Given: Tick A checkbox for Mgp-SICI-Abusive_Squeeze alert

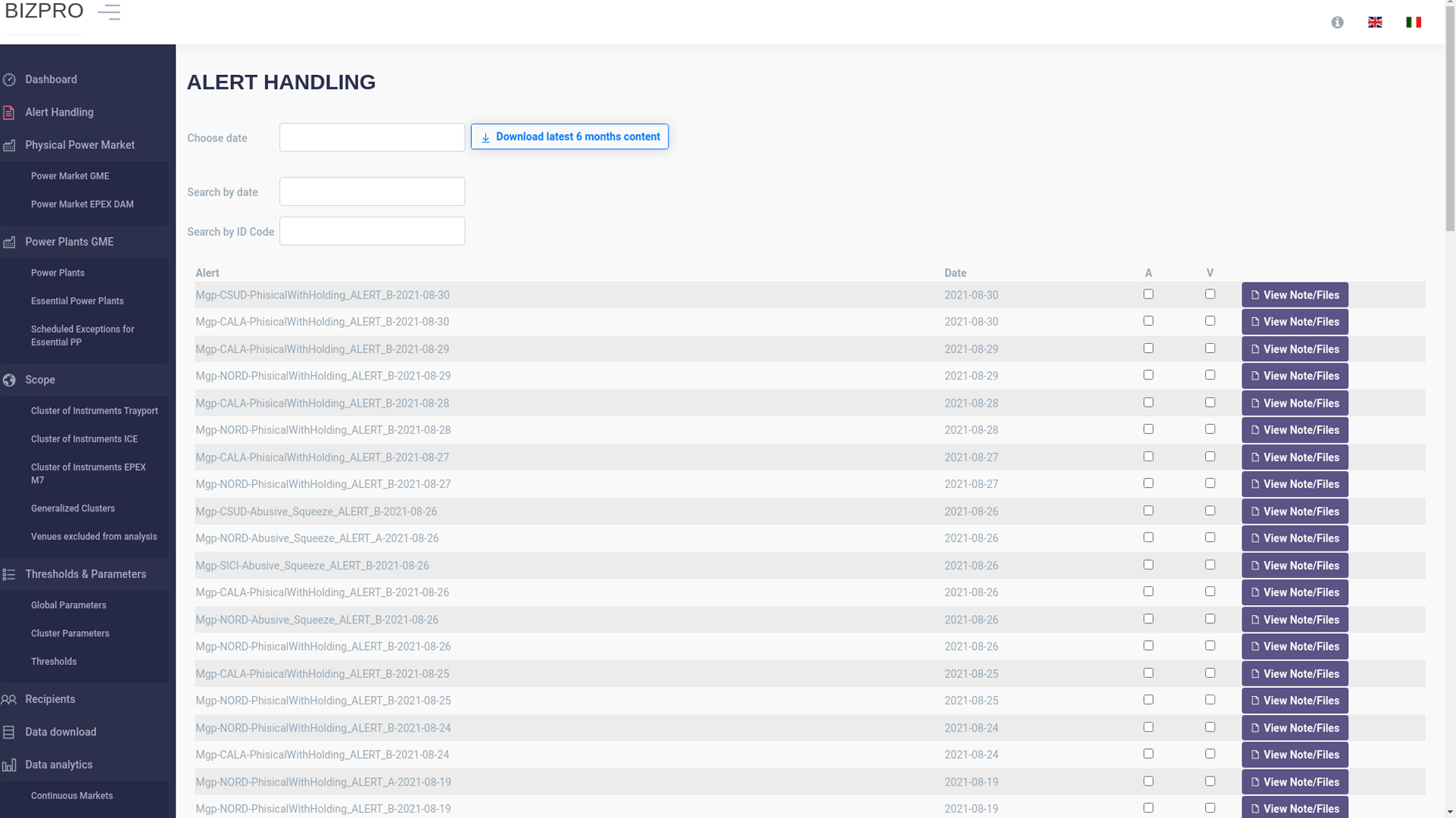Looking at the screenshot, I should tap(1149, 565).
